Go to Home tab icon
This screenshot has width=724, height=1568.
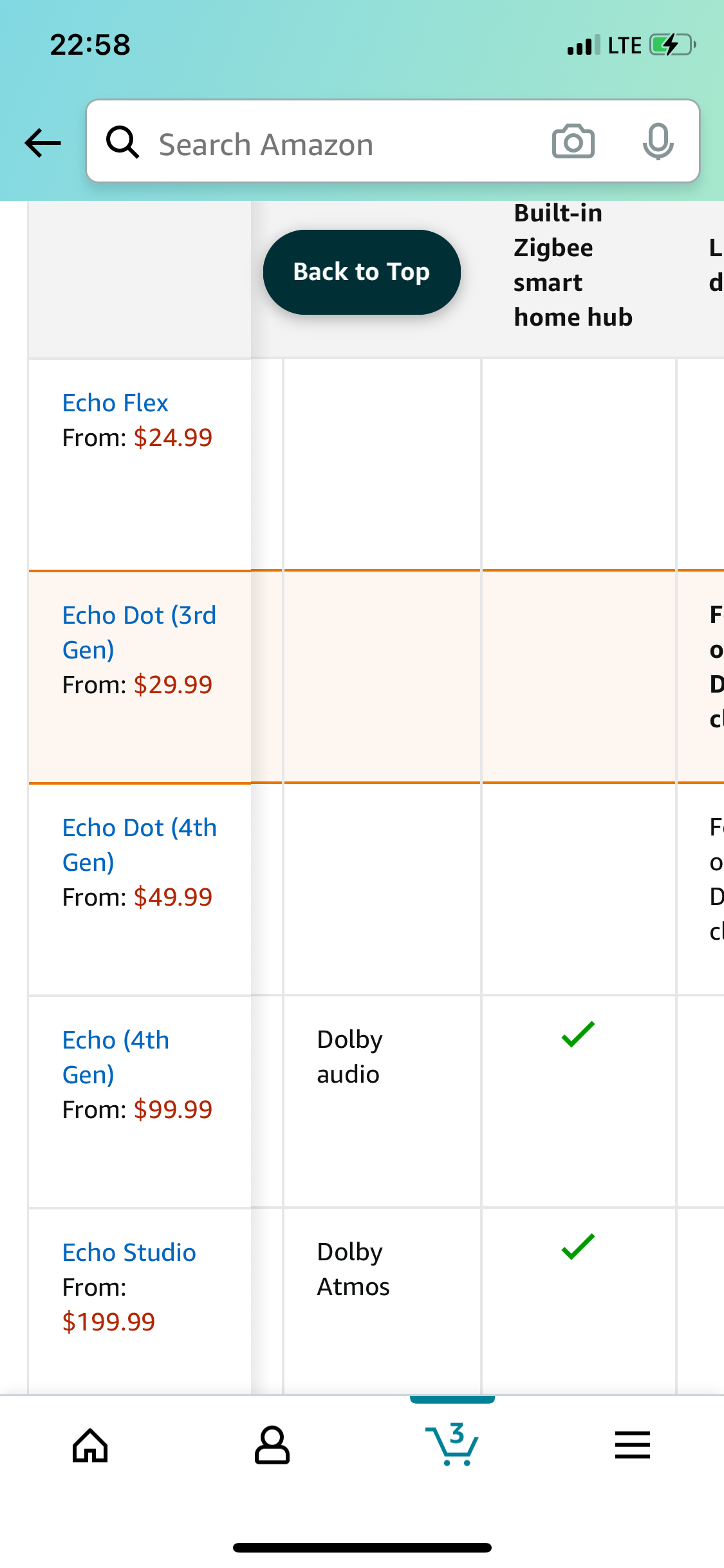[x=90, y=1446]
